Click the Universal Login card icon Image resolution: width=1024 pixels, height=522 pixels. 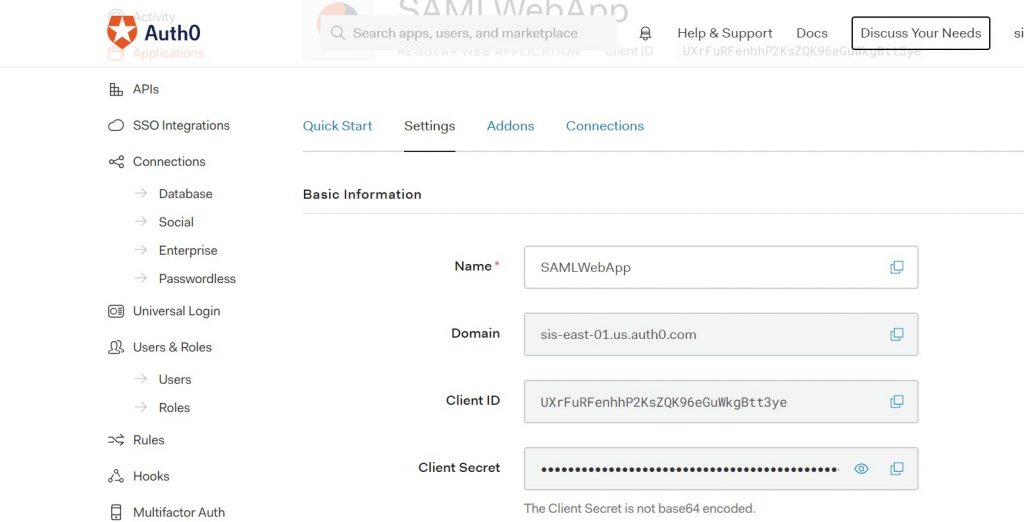pyautogui.click(x=116, y=311)
